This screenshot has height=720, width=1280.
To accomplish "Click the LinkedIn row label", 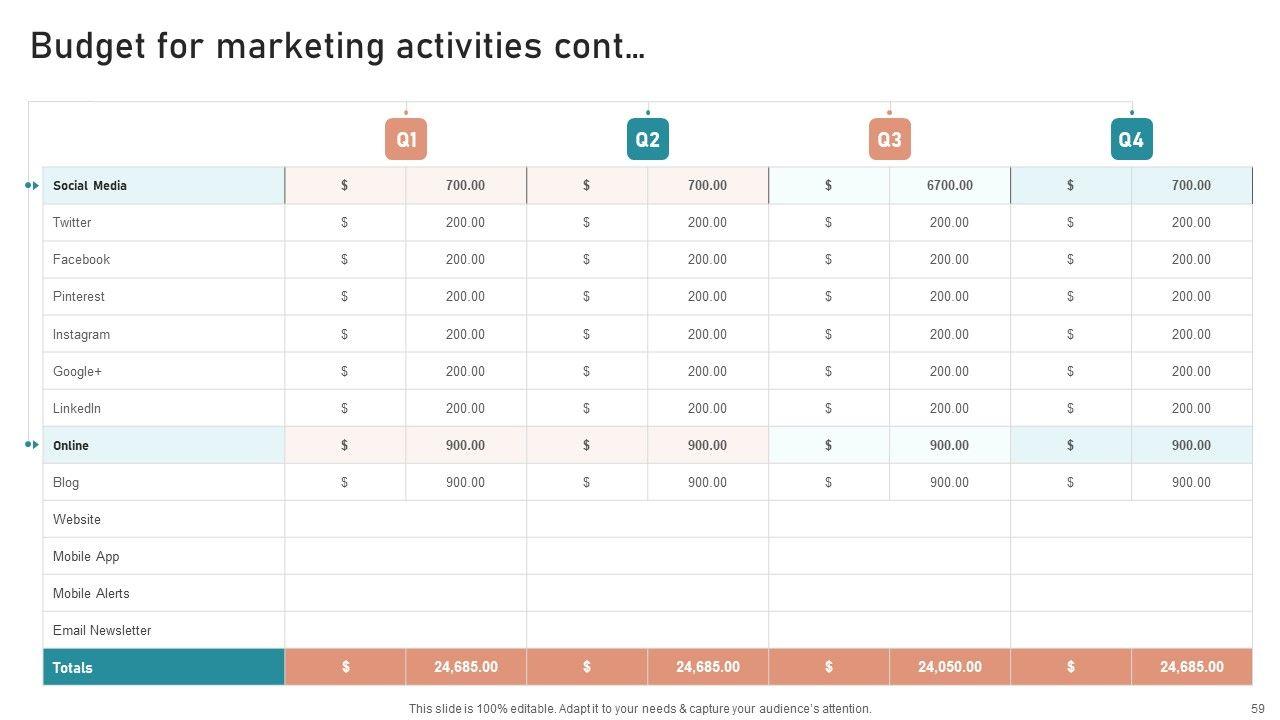I will pyautogui.click(x=77, y=408).
